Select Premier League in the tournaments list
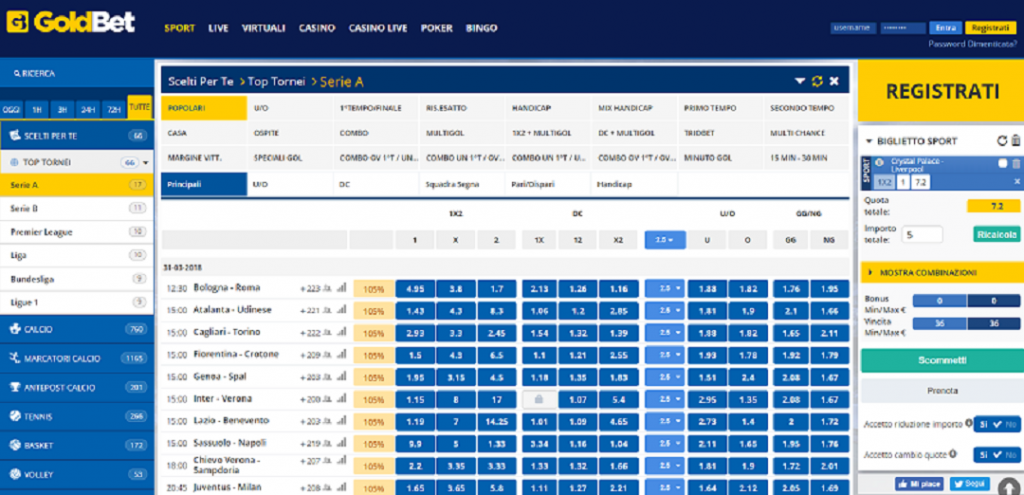Image resolution: width=1024 pixels, height=495 pixels. click(x=76, y=232)
